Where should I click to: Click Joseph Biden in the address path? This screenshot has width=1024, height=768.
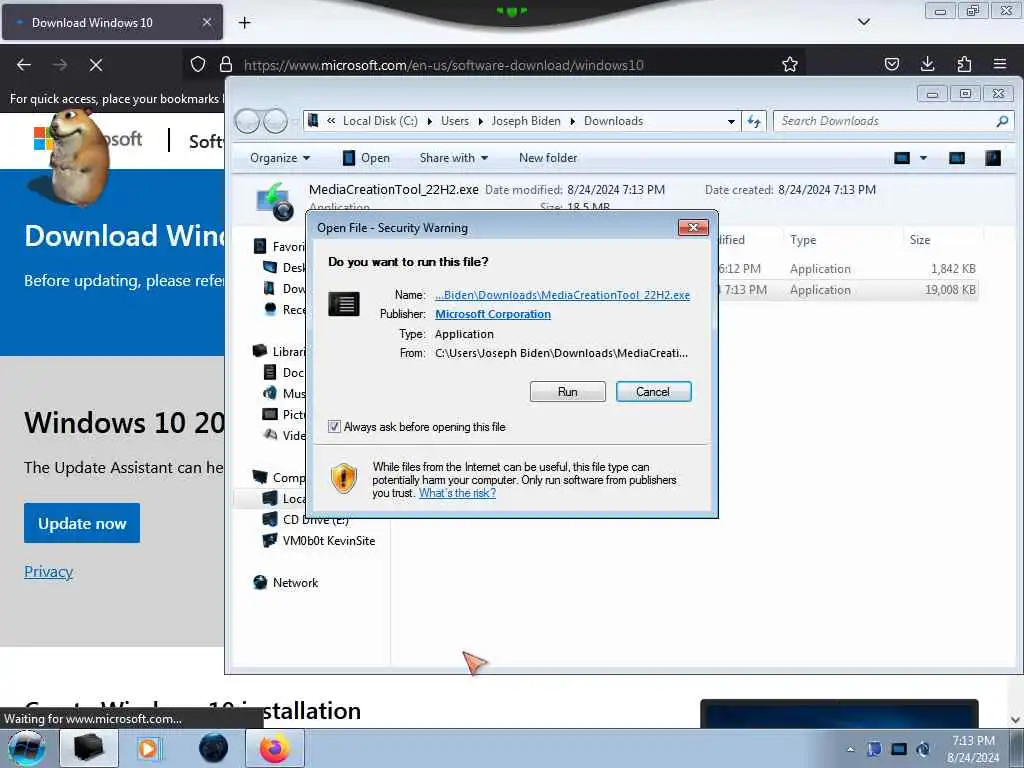click(526, 121)
